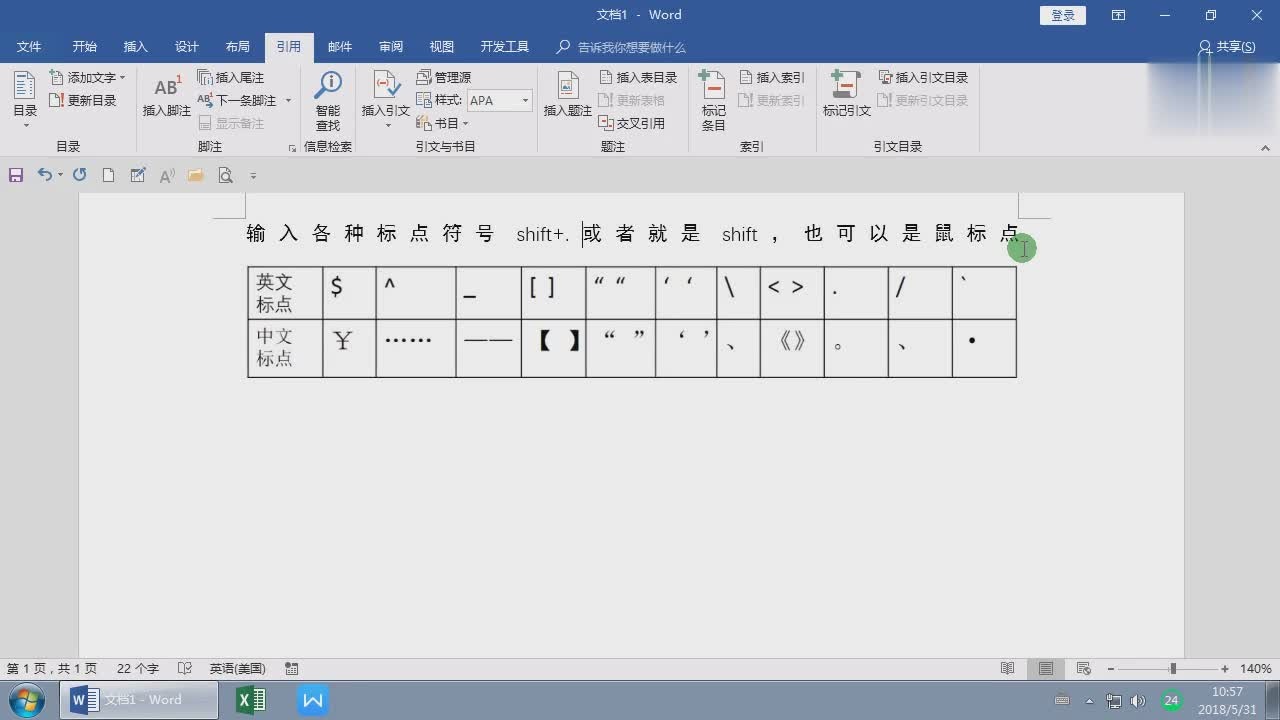1280x720 pixels.
Task: Click the 英语(美国) language indicator
Action: click(237, 669)
